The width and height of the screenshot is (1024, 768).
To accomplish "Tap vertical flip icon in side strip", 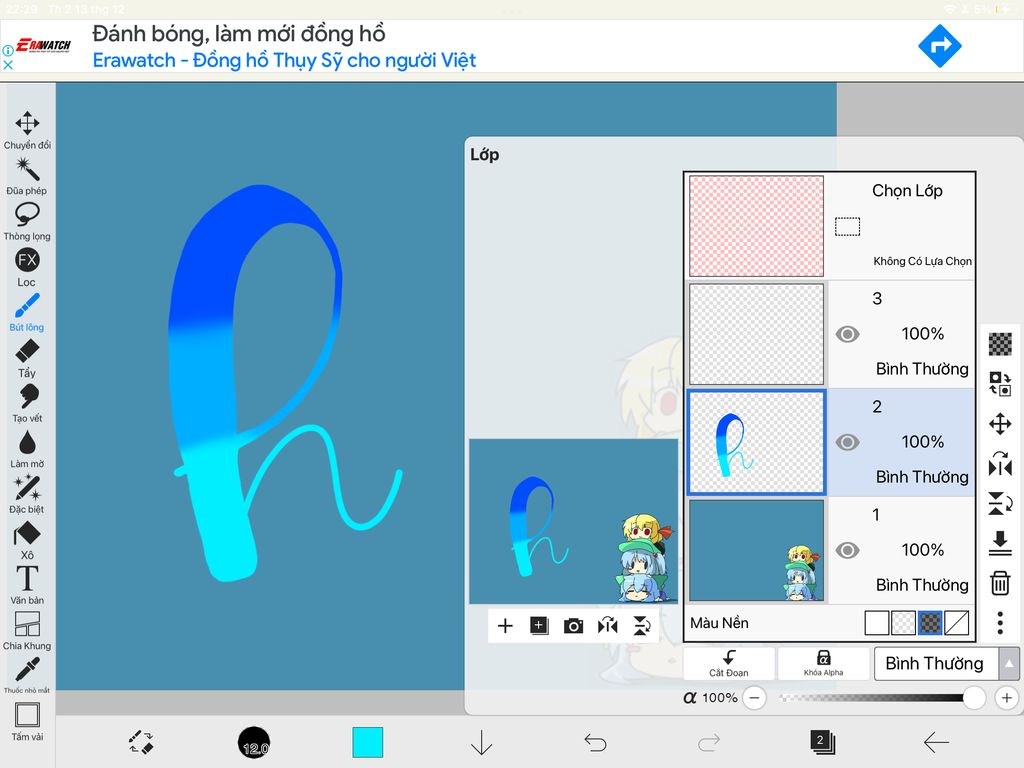I will click(1000, 504).
